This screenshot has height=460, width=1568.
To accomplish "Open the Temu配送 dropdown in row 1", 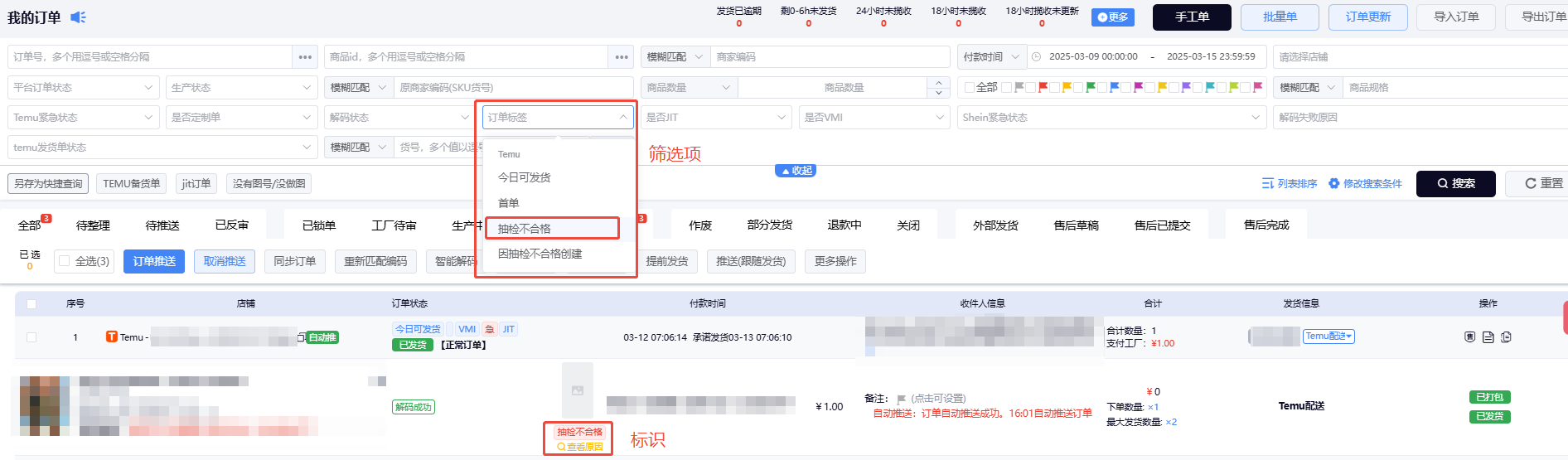I will click(x=1328, y=337).
